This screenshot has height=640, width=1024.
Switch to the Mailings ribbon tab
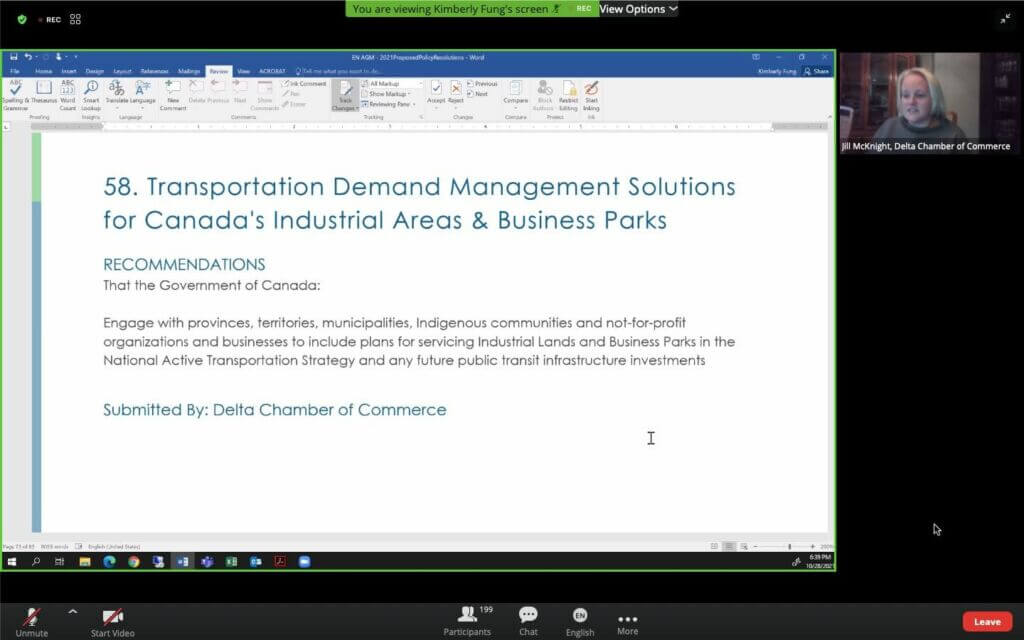(189, 71)
